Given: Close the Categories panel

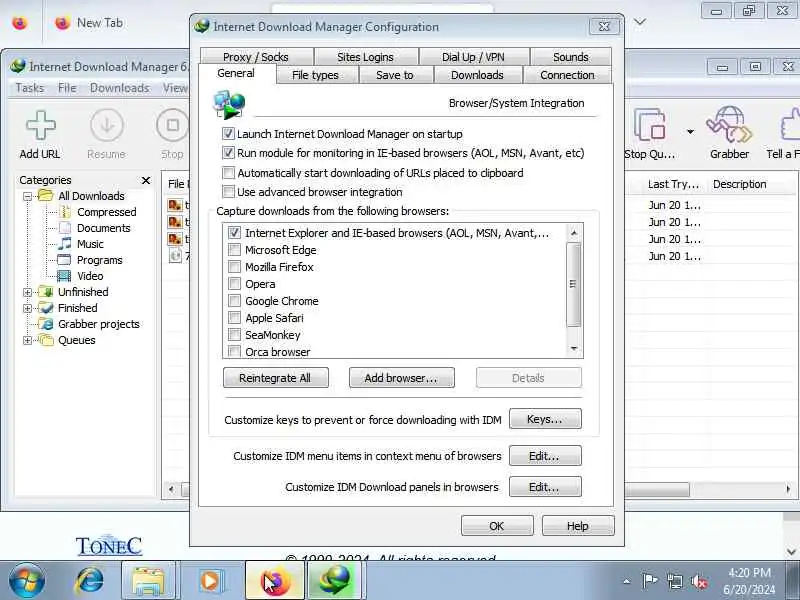Looking at the screenshot, I should click(x=146, y=180).
